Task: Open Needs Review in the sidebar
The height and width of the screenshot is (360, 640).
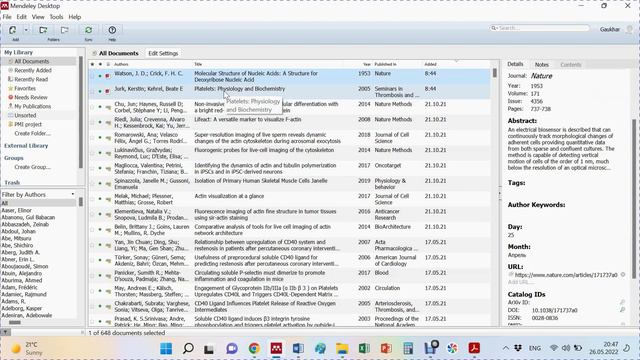Action: 31,97
